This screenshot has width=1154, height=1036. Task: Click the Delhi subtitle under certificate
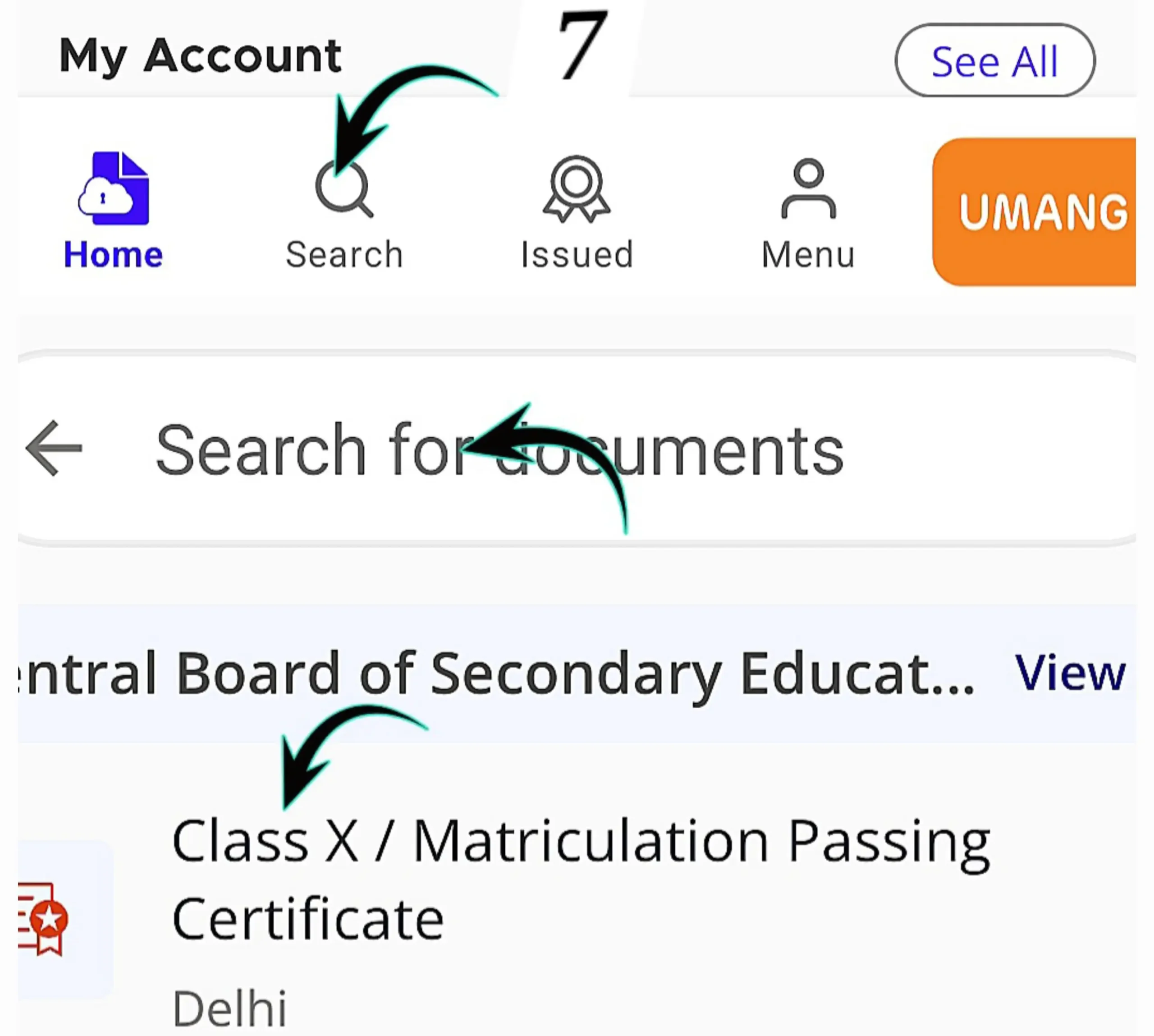[x=229, y=1008]
